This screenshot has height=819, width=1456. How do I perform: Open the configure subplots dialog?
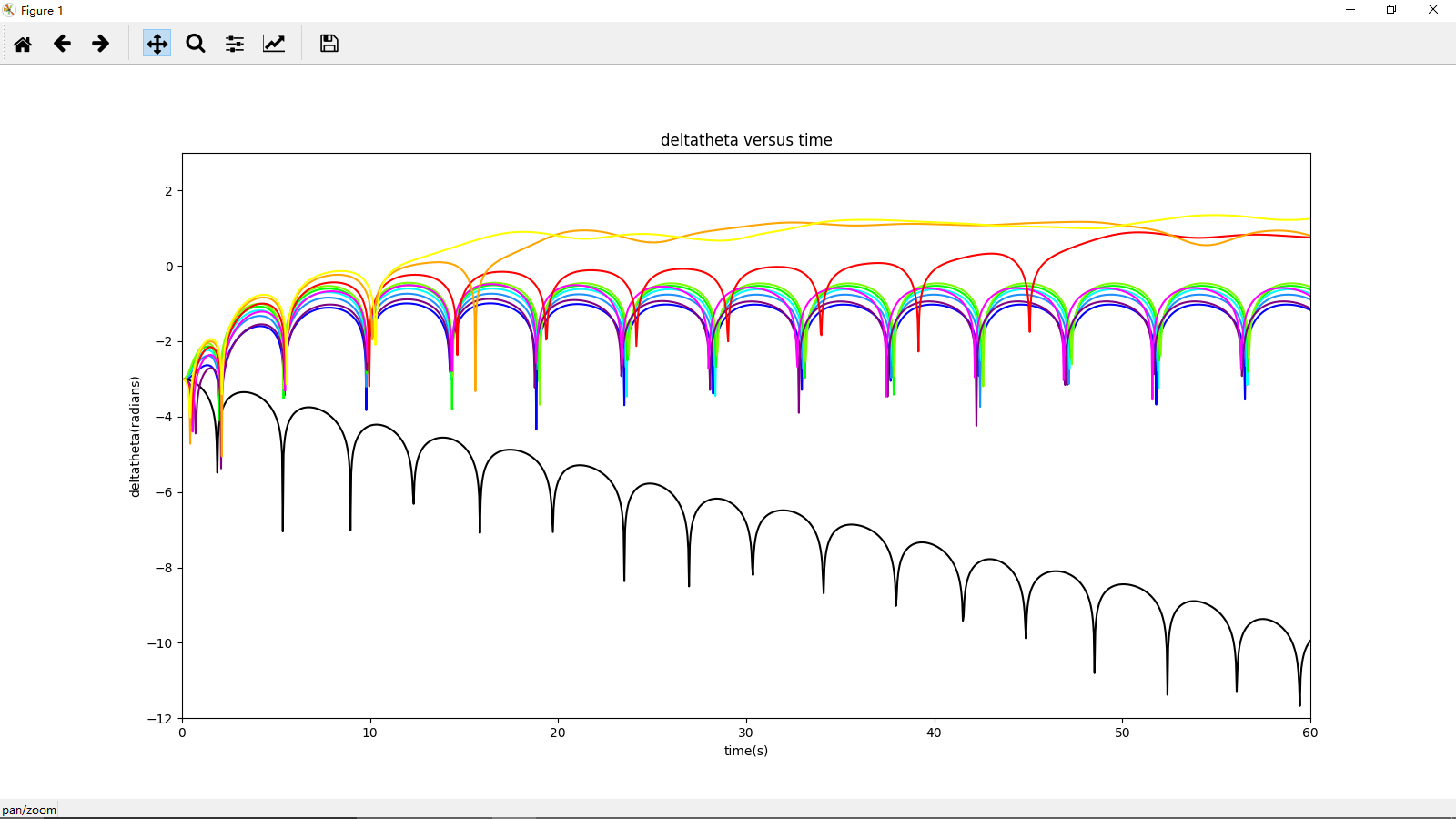tap(235, 44)
